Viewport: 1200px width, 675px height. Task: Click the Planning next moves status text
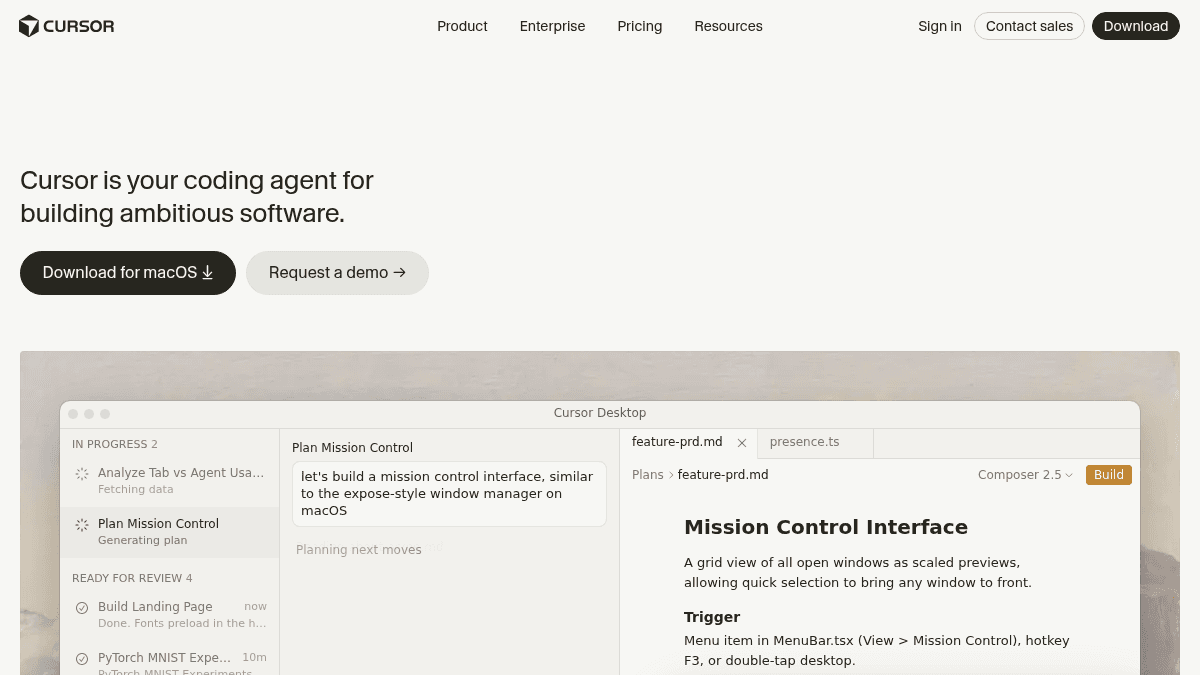coord(359,550)
